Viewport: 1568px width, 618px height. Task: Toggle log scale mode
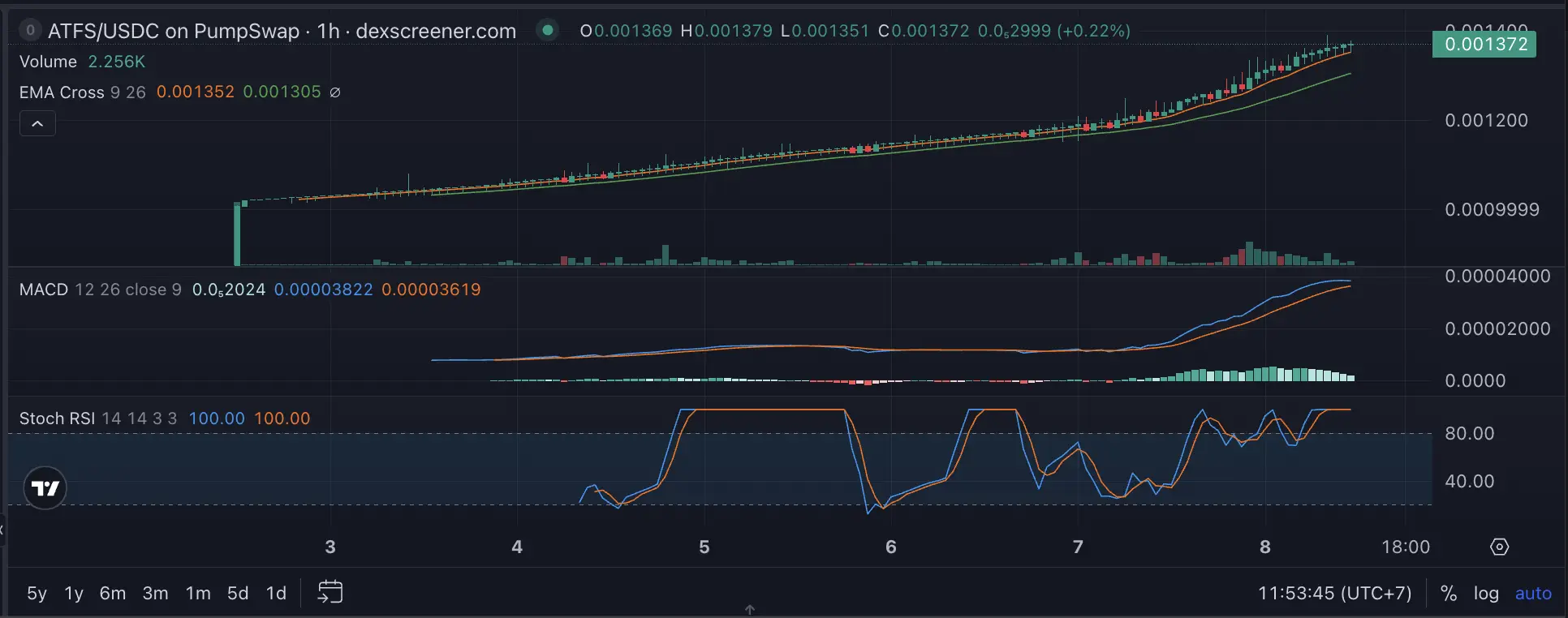(x=1486, y=593)
